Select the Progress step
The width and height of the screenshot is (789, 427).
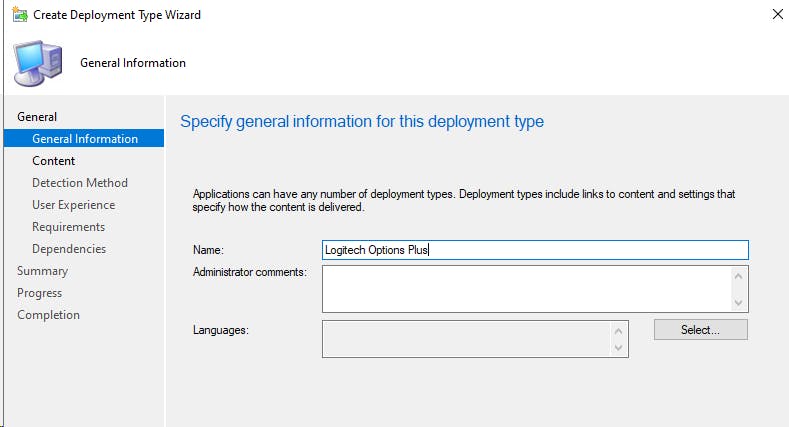tap(39, 293)
